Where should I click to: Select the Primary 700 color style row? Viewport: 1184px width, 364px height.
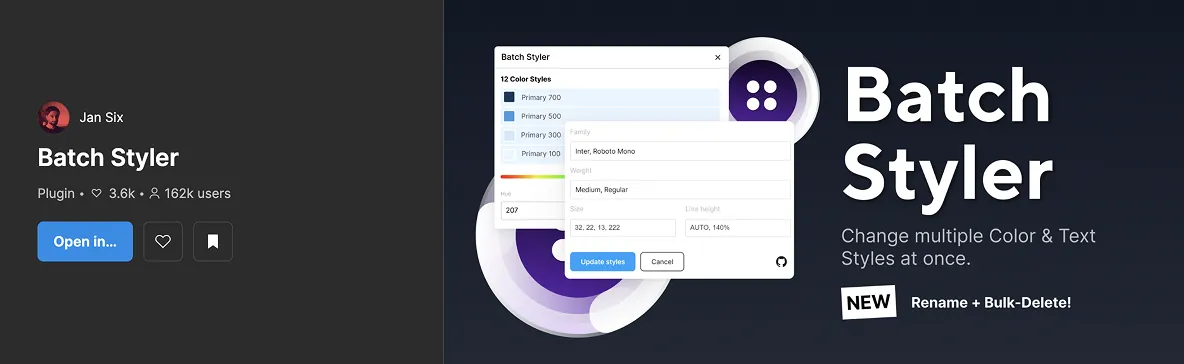(x=610, y=97)
